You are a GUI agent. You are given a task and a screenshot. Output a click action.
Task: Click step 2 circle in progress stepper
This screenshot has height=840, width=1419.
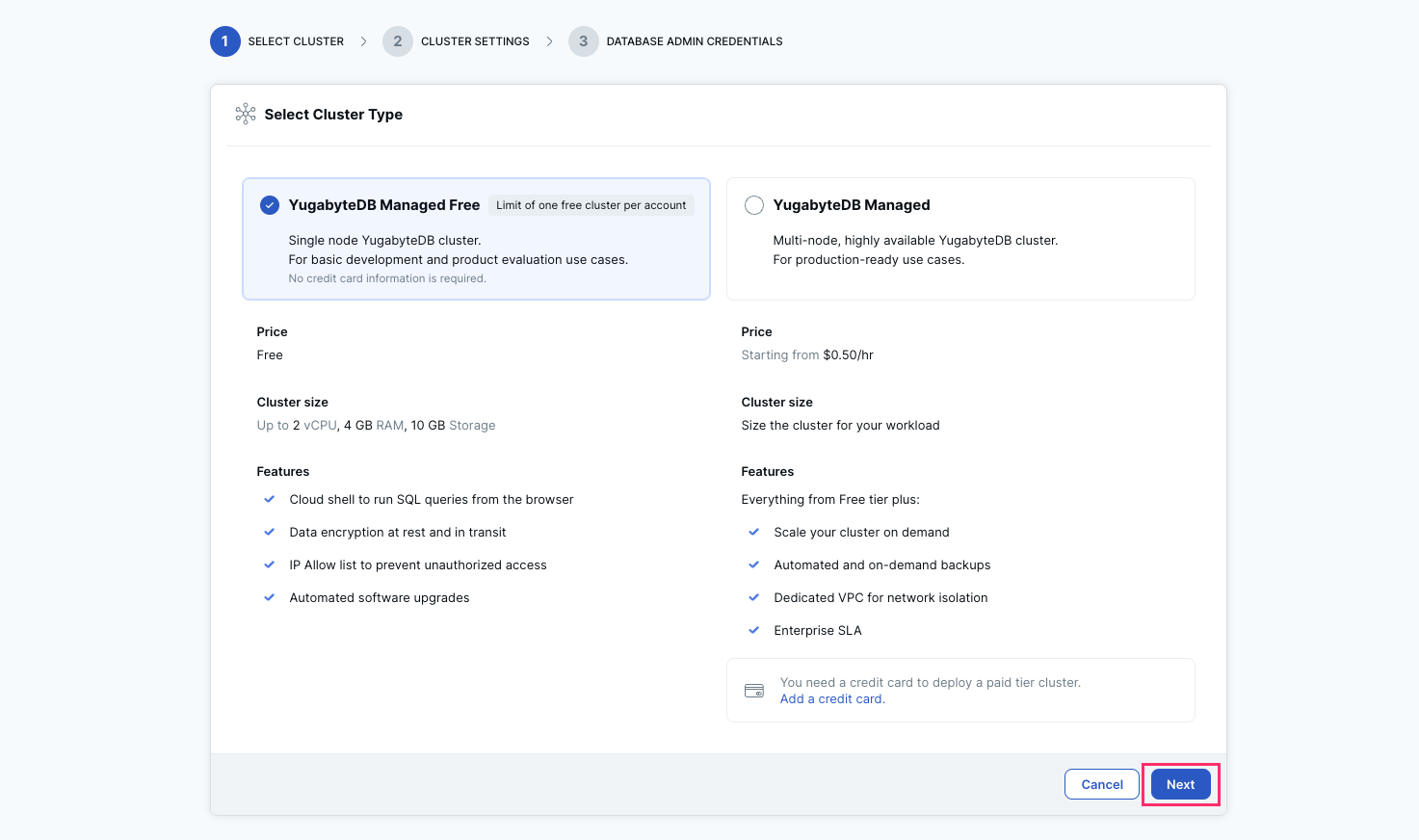point(398,40)
